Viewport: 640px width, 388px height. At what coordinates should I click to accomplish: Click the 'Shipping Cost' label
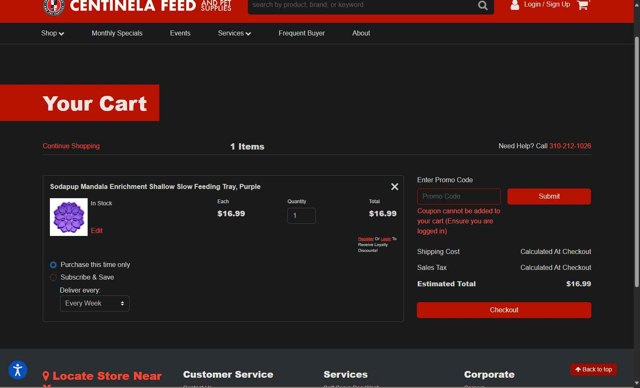click(x=438, y=252)
